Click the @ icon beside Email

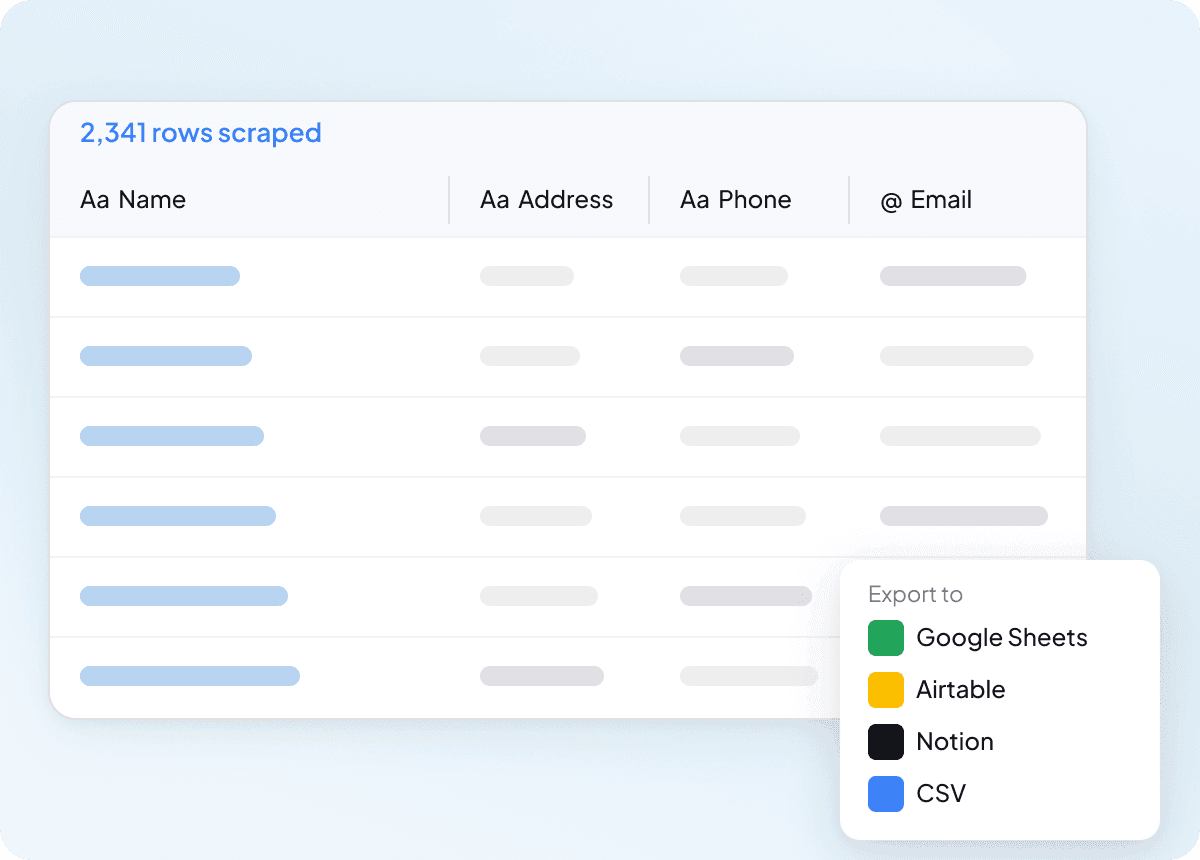point(891,200)
